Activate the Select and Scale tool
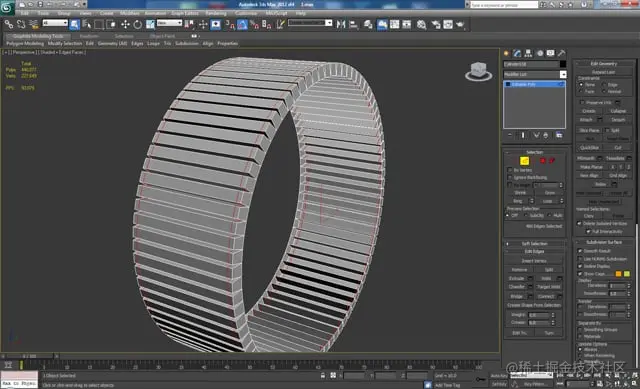 150,24
